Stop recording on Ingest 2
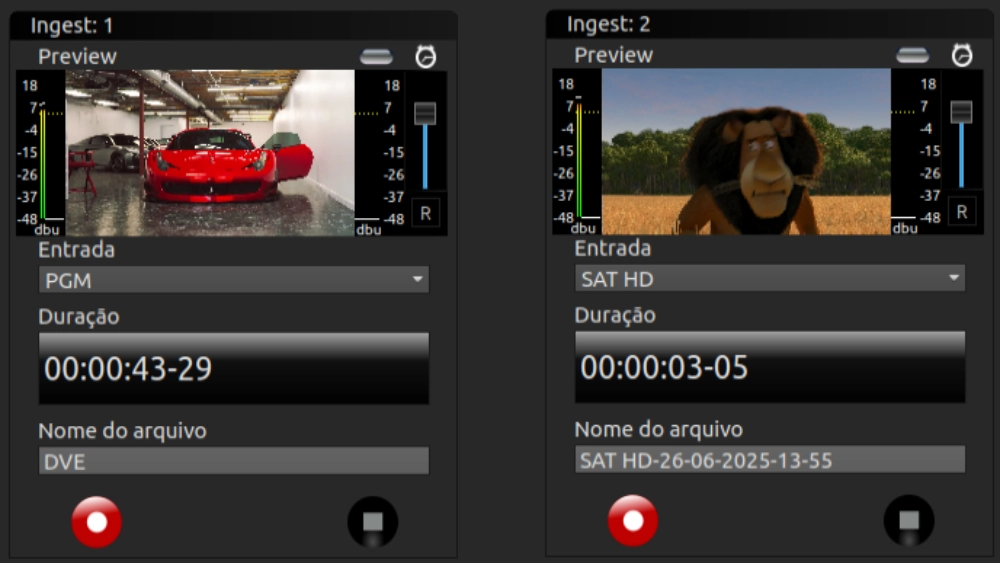This screenshot has height=563, width=1000. [909, 520]
